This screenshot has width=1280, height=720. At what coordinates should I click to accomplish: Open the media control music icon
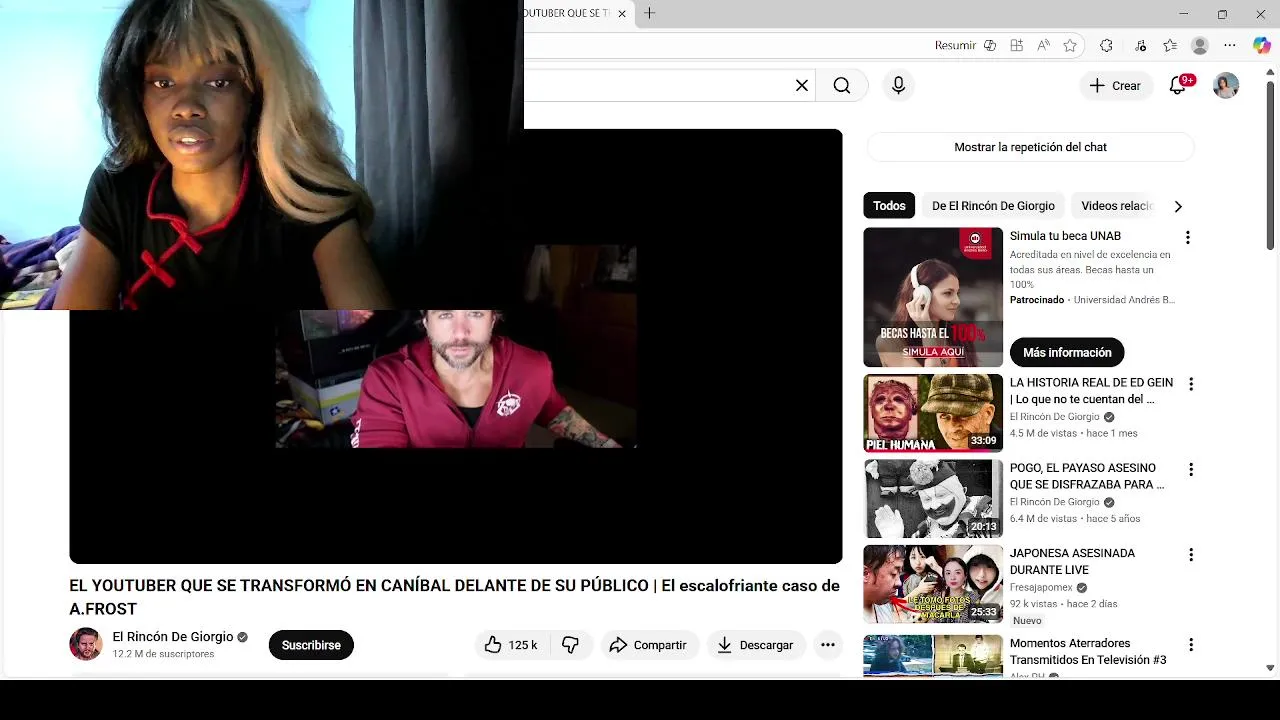(x=1141, y=45)
